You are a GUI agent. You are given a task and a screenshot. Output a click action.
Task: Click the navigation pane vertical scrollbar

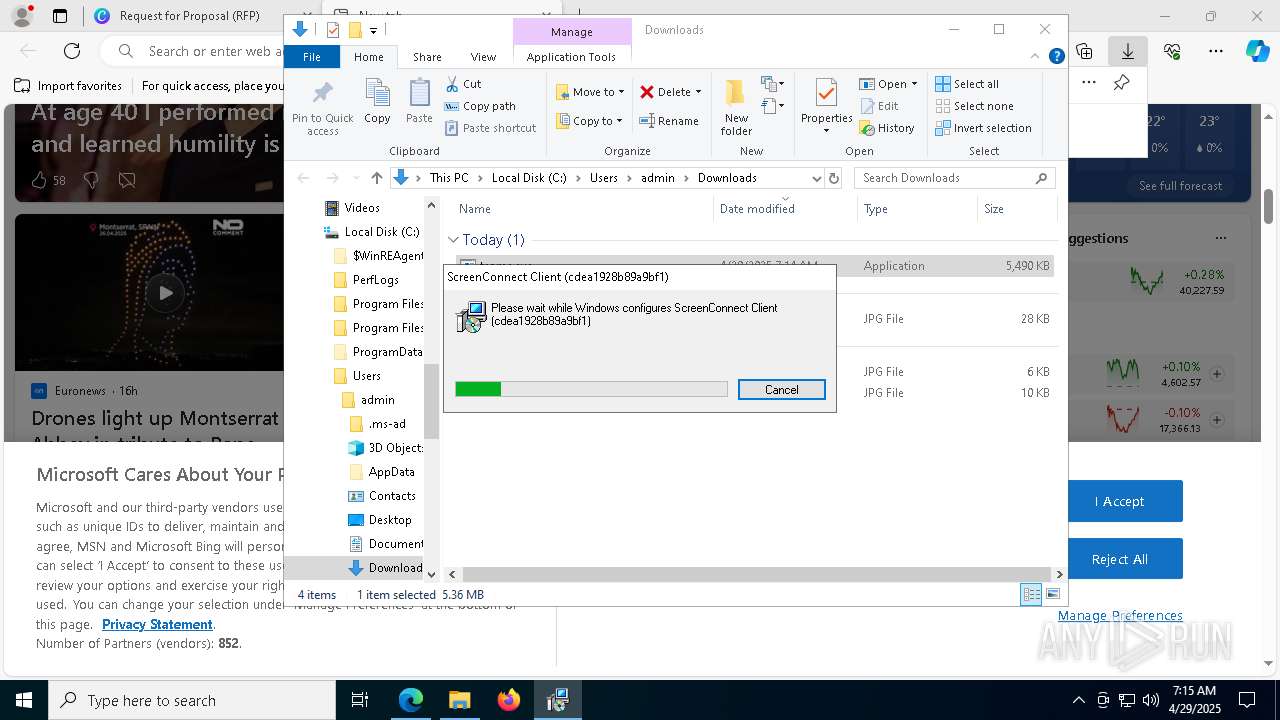pyautogui.click(x=431, y=401)
